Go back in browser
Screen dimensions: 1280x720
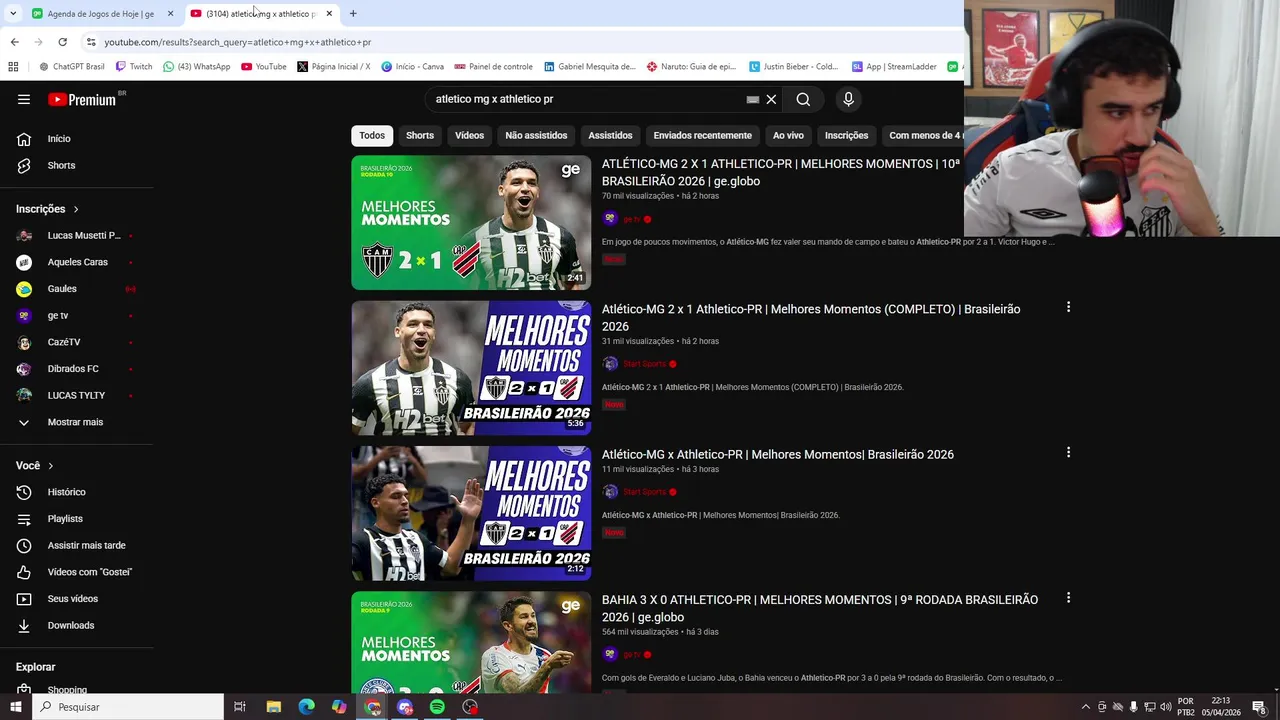tap(14, 42)
